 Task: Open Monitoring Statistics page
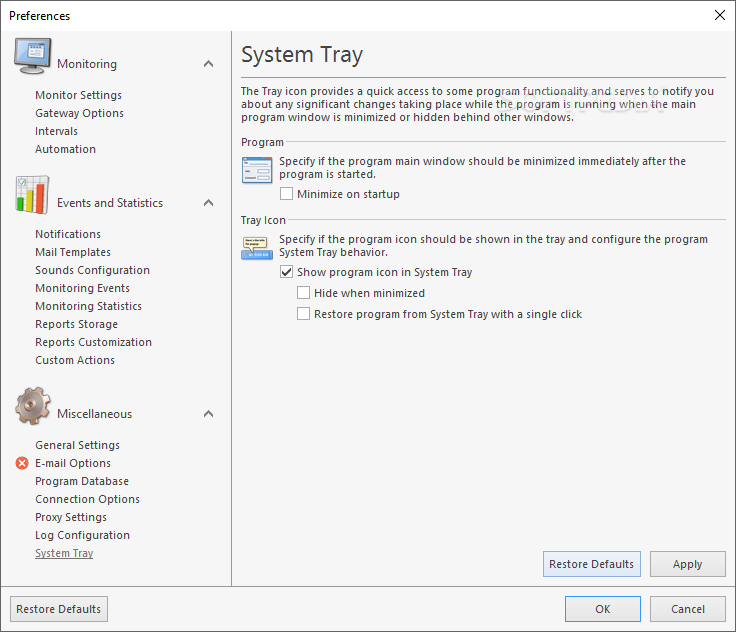[88, 306]
